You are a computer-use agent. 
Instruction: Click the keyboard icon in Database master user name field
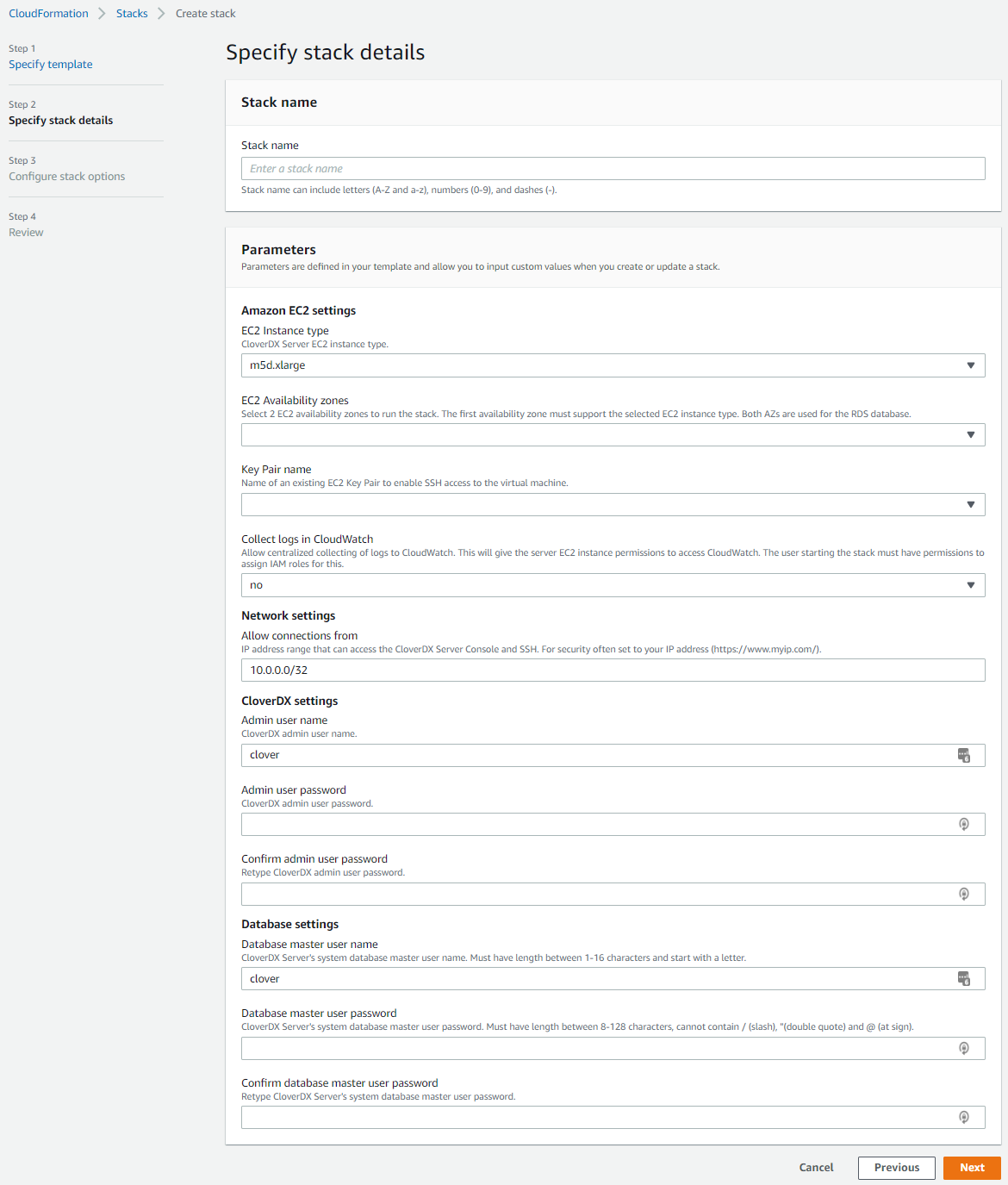click(x=963, y=978)
